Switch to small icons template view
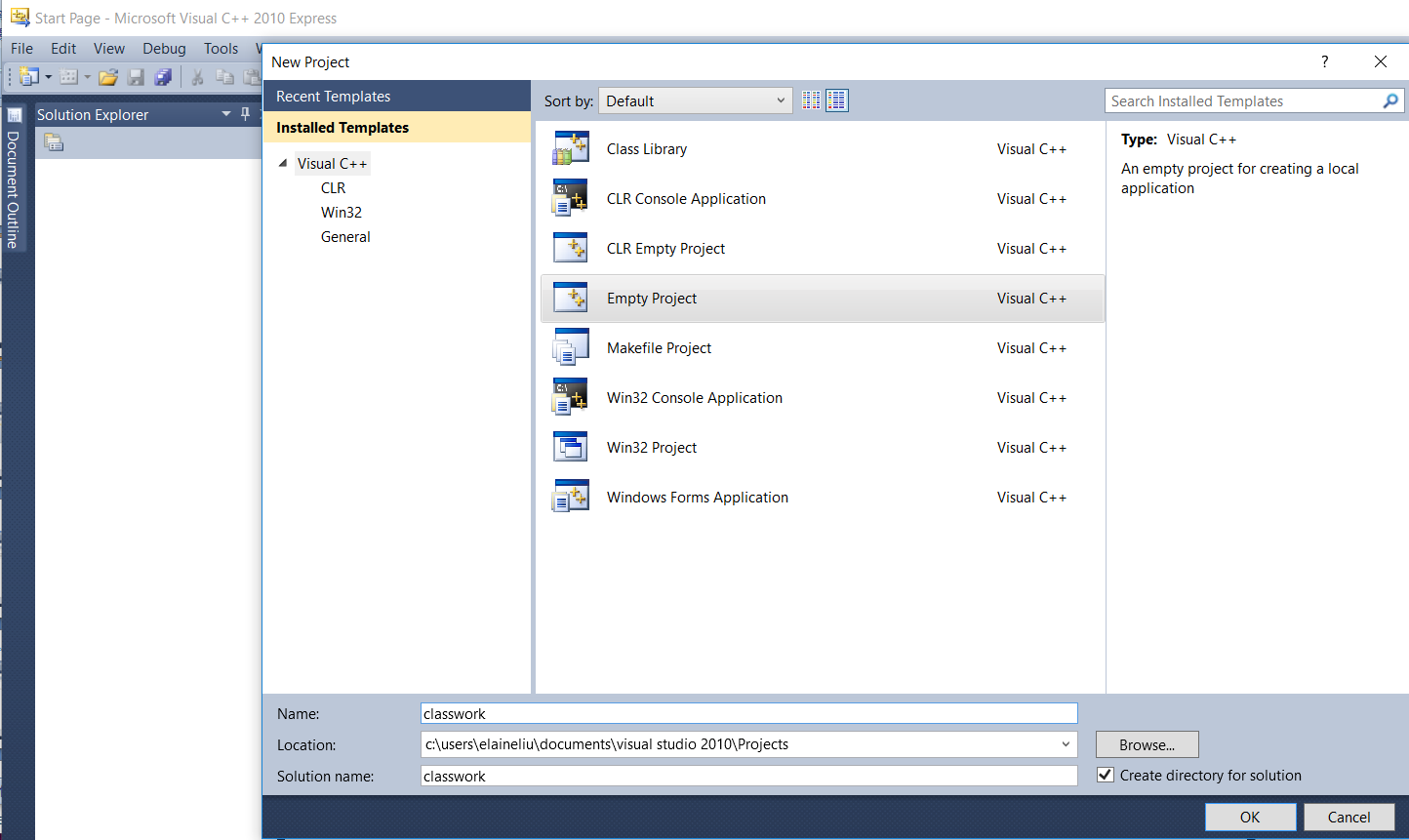Image resolution: width=1409 pixels, height=840 pixels. pyautogui.click(x=812, y=100)
